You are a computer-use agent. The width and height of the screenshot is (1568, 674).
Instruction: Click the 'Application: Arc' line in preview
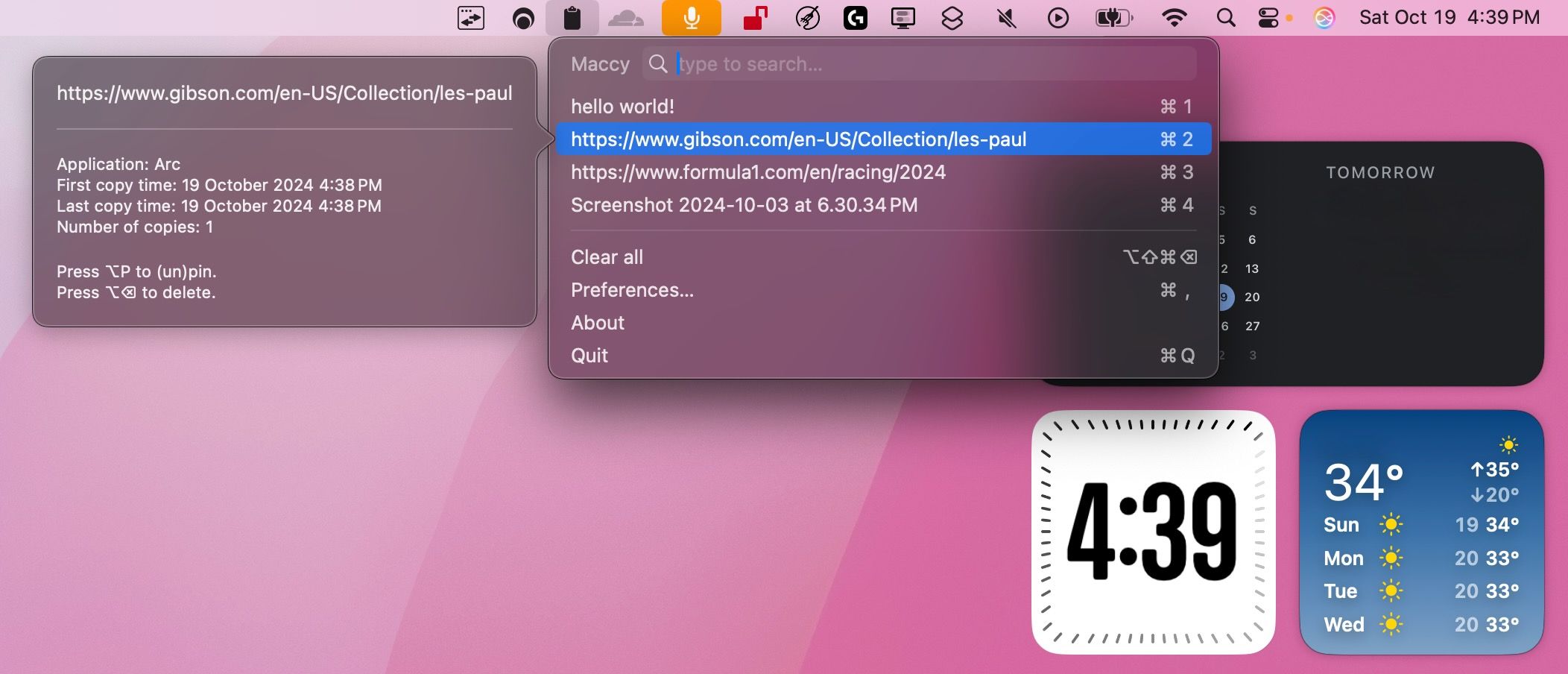coord(118,164)
